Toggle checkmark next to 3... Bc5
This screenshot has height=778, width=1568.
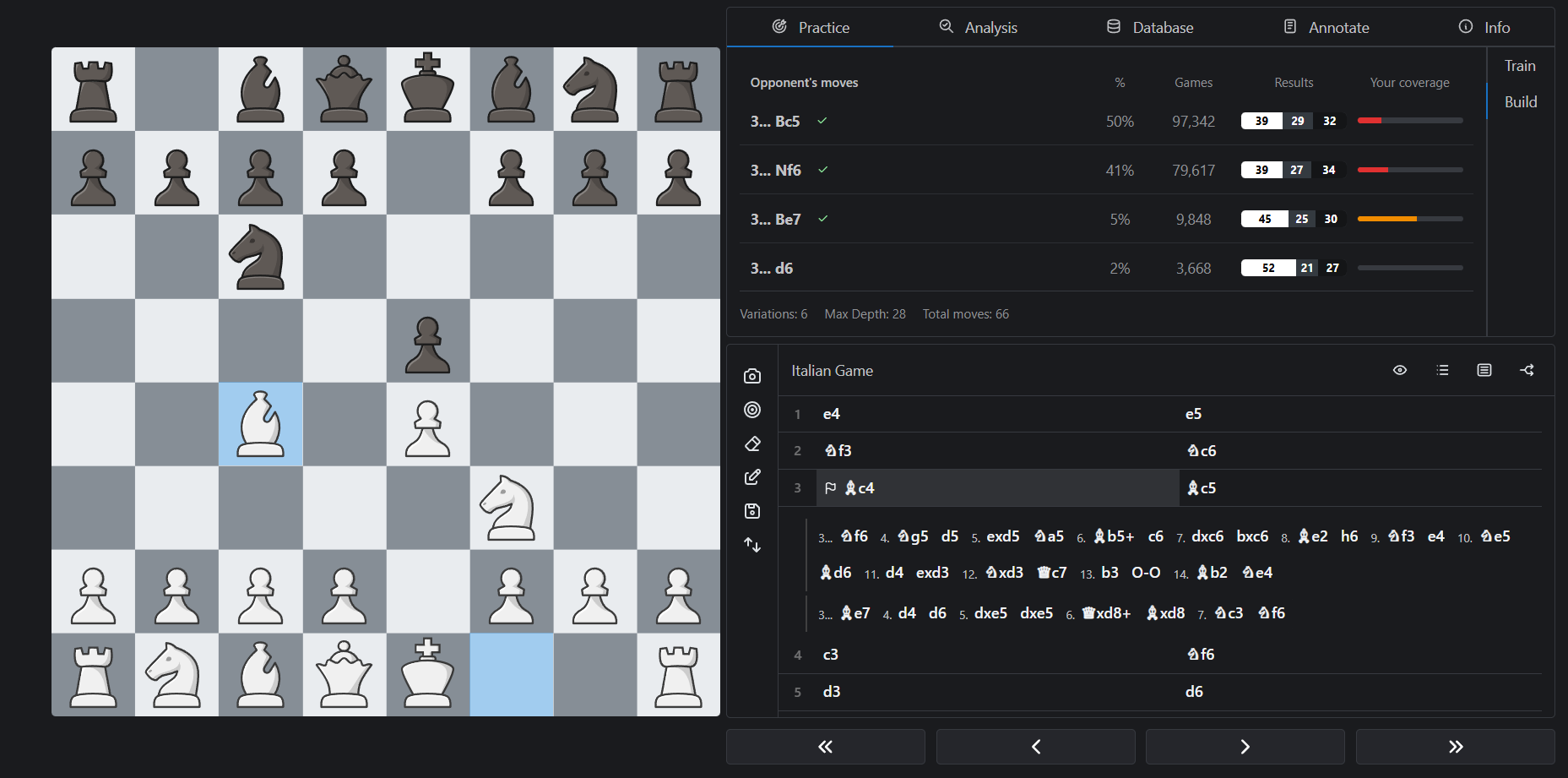[x=822, y=121]
